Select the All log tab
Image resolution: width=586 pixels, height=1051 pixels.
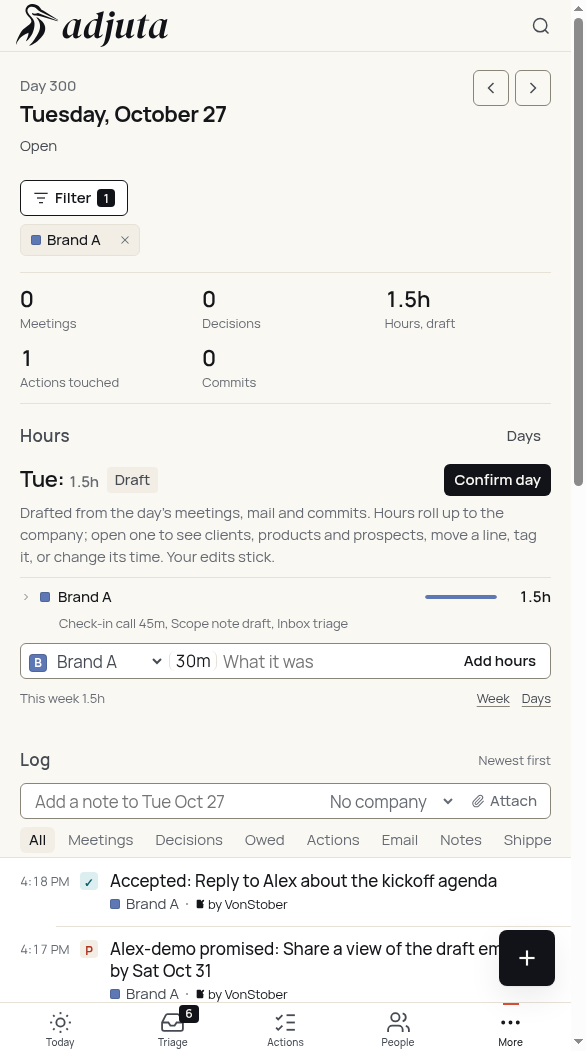pos(38,840)
